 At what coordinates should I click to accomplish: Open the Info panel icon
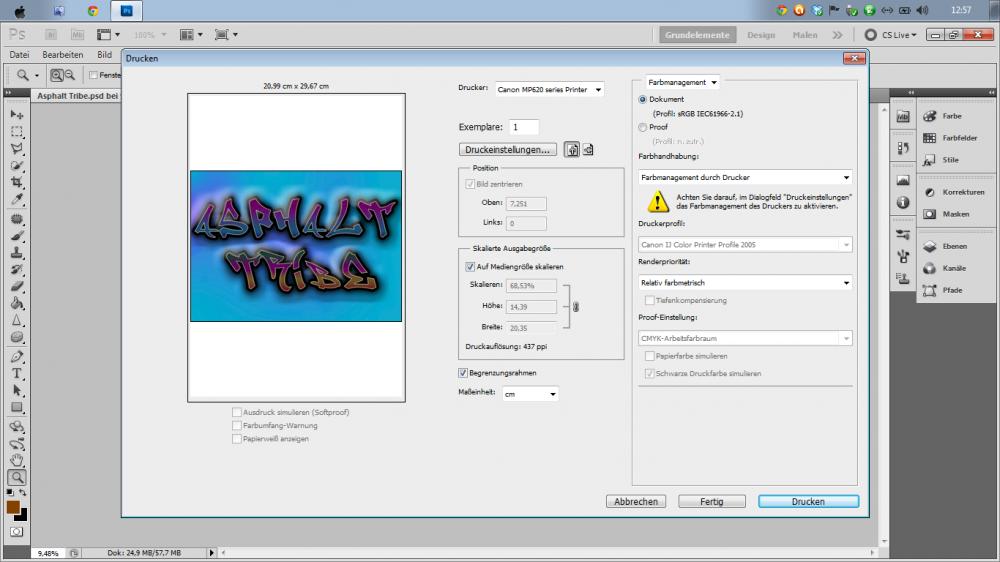pyautogui.click(x=903, y=202)
